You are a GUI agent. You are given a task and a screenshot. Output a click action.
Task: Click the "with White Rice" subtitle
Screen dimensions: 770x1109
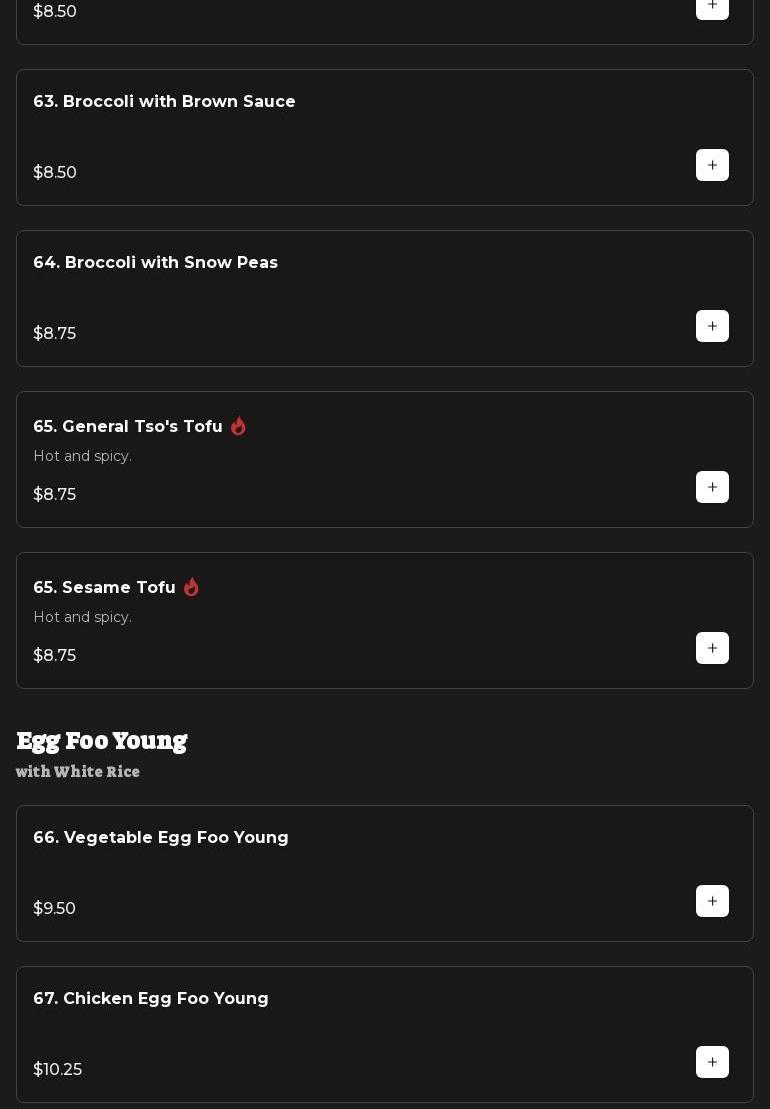[x=78, y=772]
